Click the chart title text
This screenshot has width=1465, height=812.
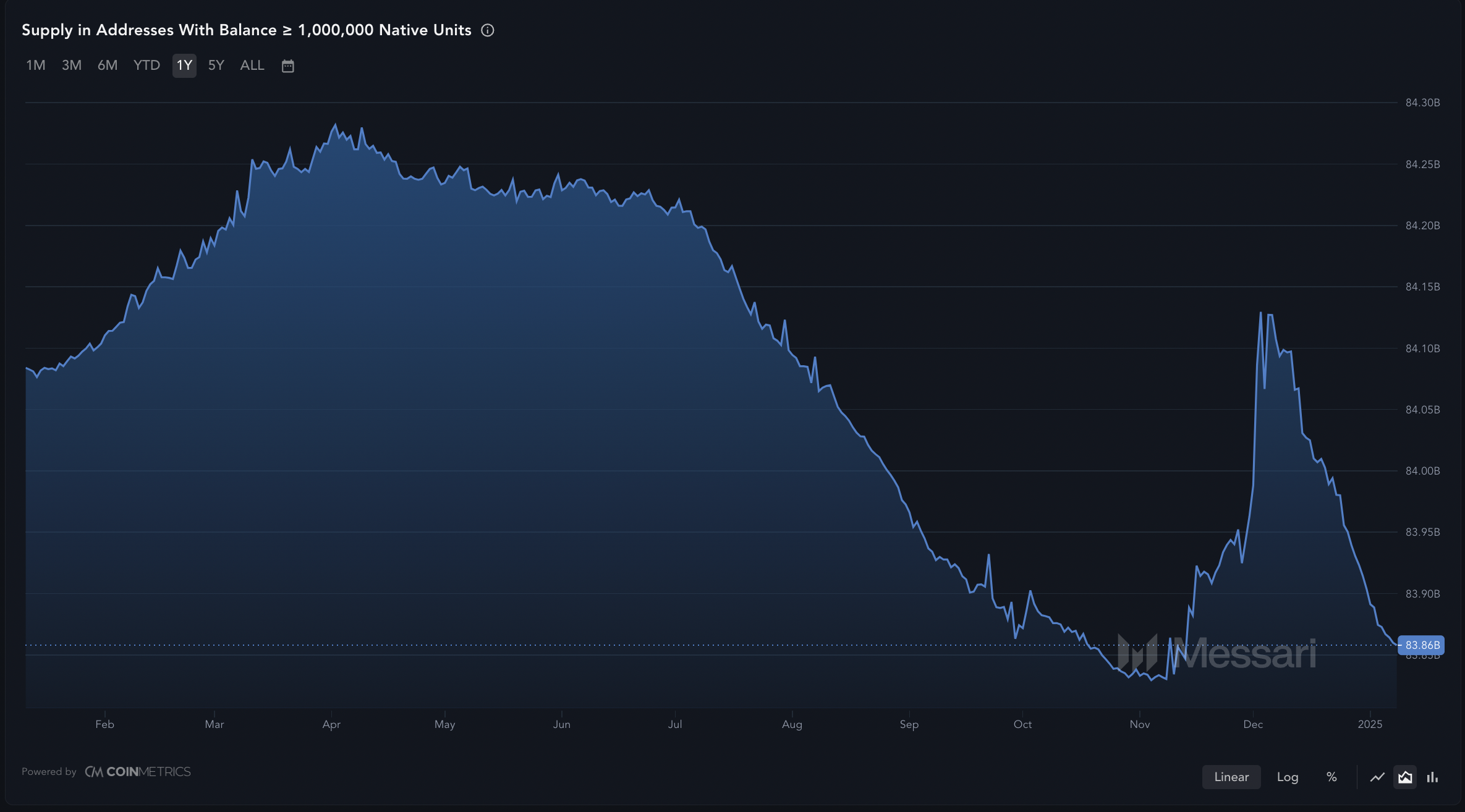click(247, 30)
